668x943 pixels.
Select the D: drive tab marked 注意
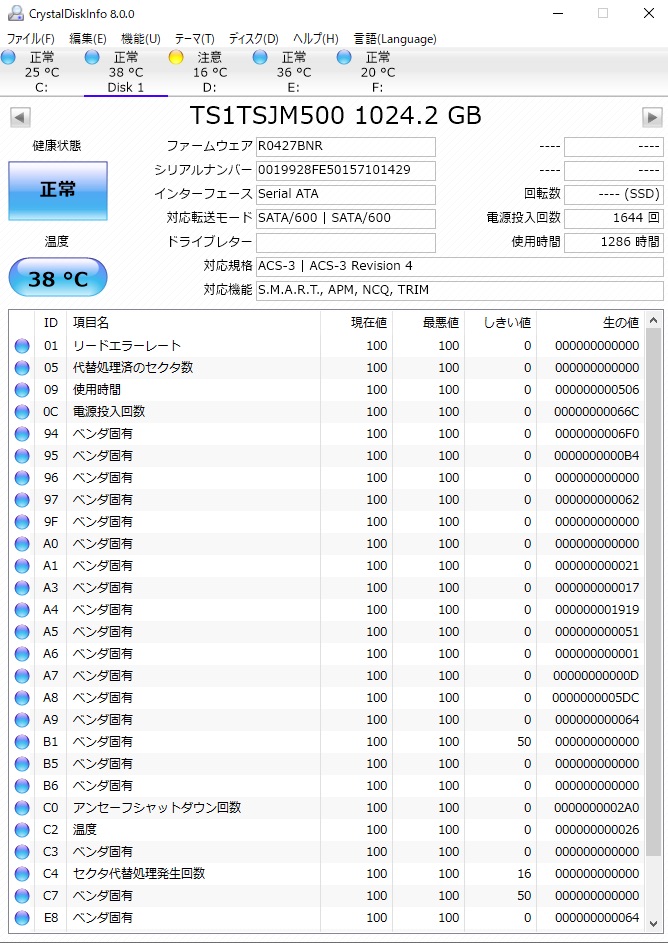pyautogui.click(x=210, y=72)
